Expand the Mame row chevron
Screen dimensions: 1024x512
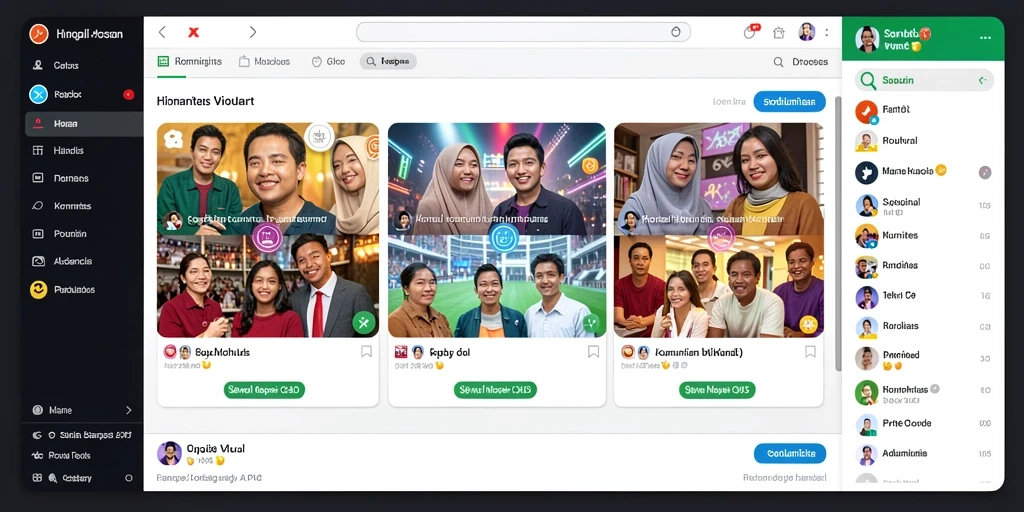[x=129, y=410]
